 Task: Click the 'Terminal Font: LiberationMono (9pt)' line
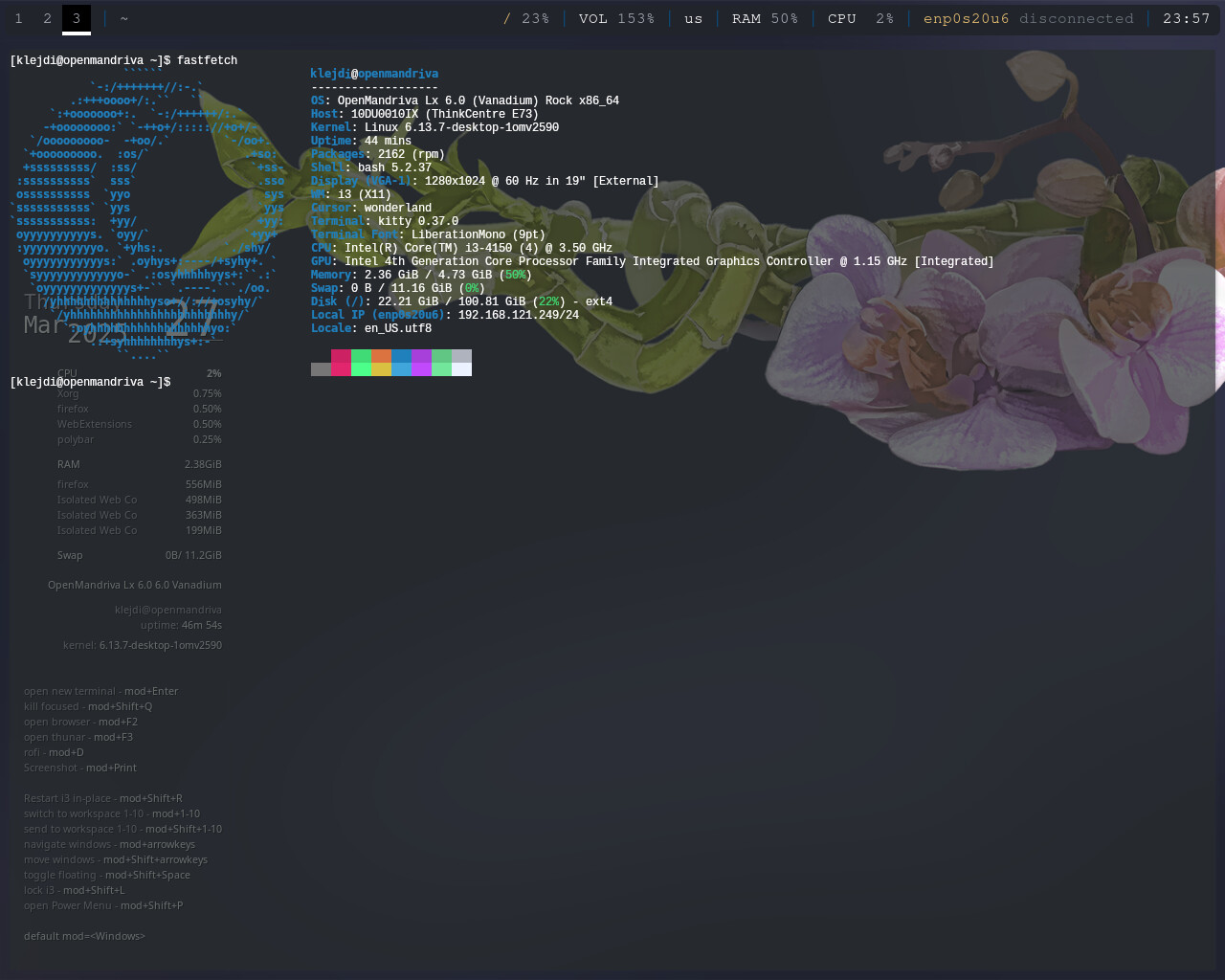pyautogui.click(x=428, y=234)
